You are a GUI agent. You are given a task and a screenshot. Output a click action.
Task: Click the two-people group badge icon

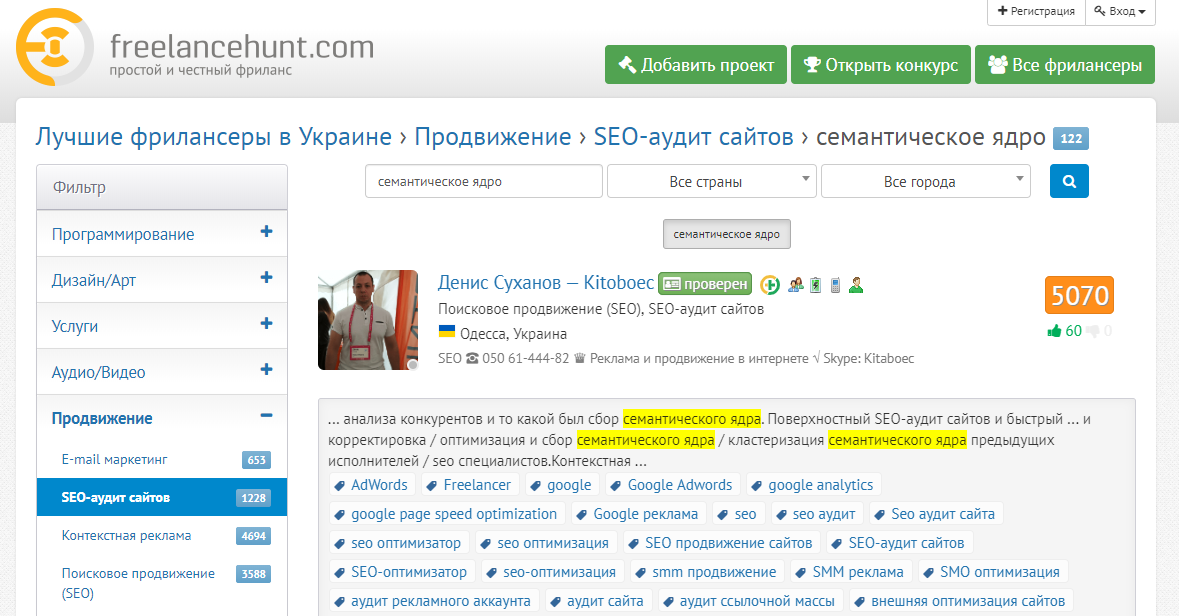coord(796,284)
